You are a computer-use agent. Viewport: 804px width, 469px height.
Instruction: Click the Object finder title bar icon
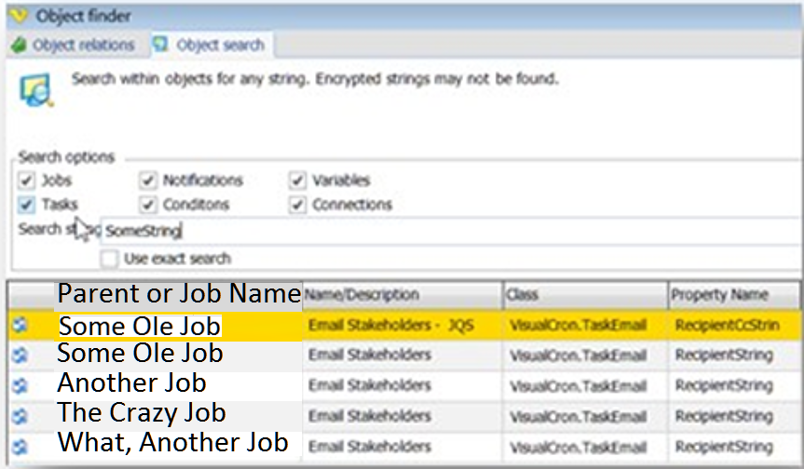pos(13,16)
